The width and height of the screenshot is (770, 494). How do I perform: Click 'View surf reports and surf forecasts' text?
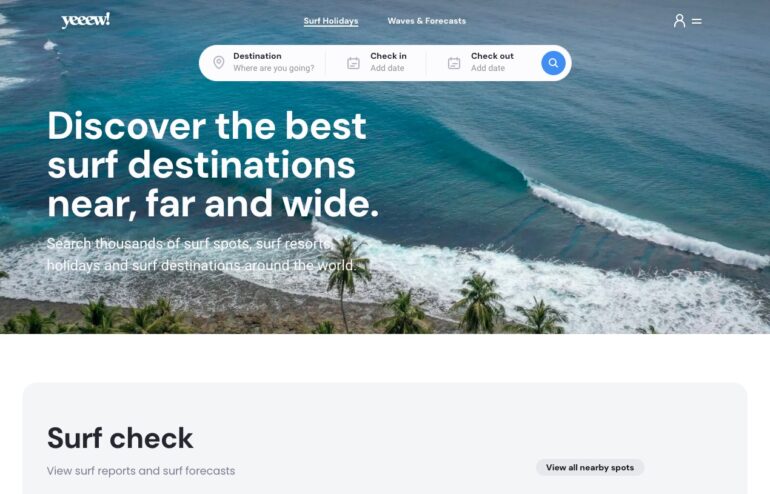[141, 470]
